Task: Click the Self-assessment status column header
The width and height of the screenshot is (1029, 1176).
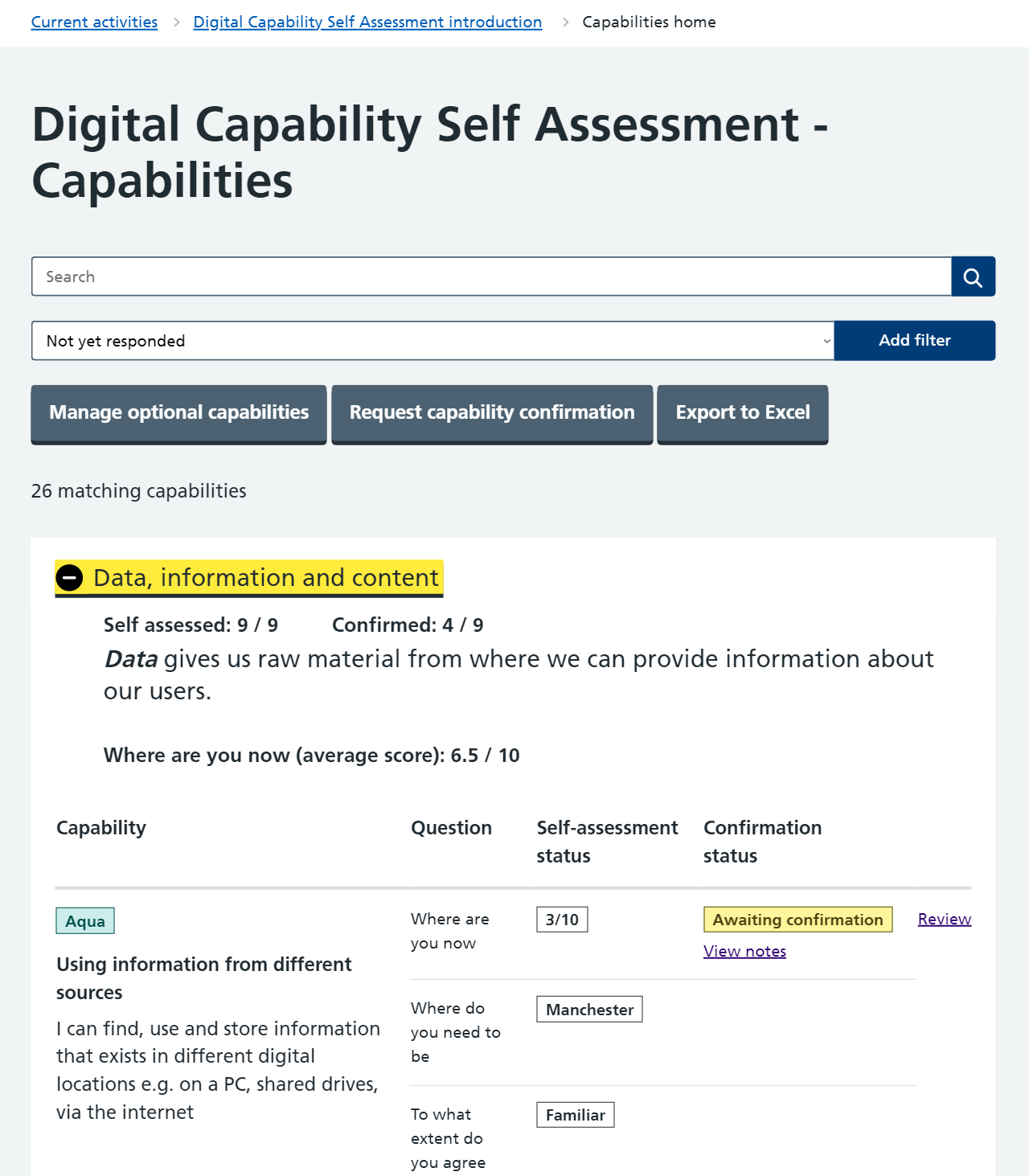Action: [607, 842]
